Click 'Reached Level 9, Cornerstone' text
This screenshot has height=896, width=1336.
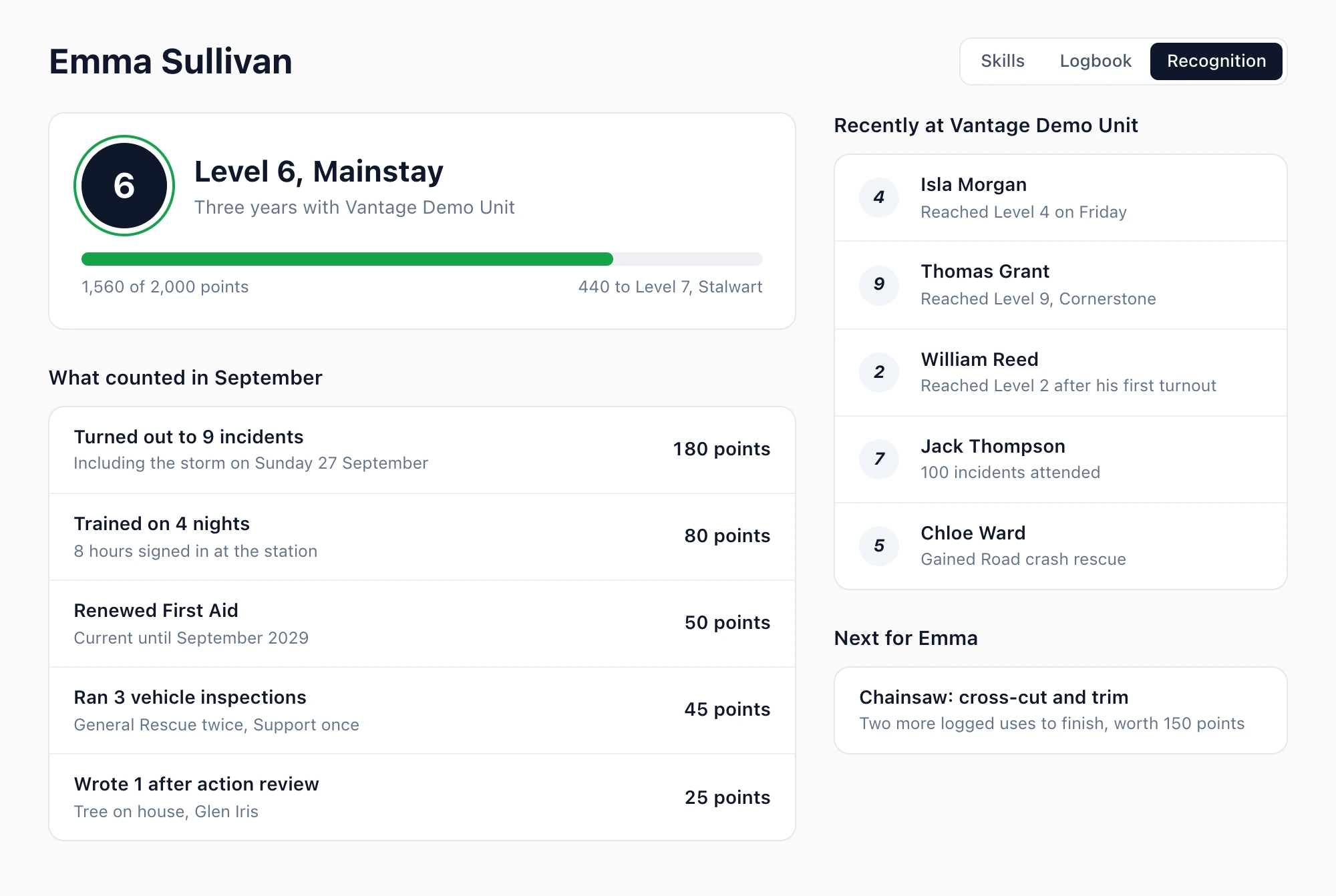point(1038,299)
